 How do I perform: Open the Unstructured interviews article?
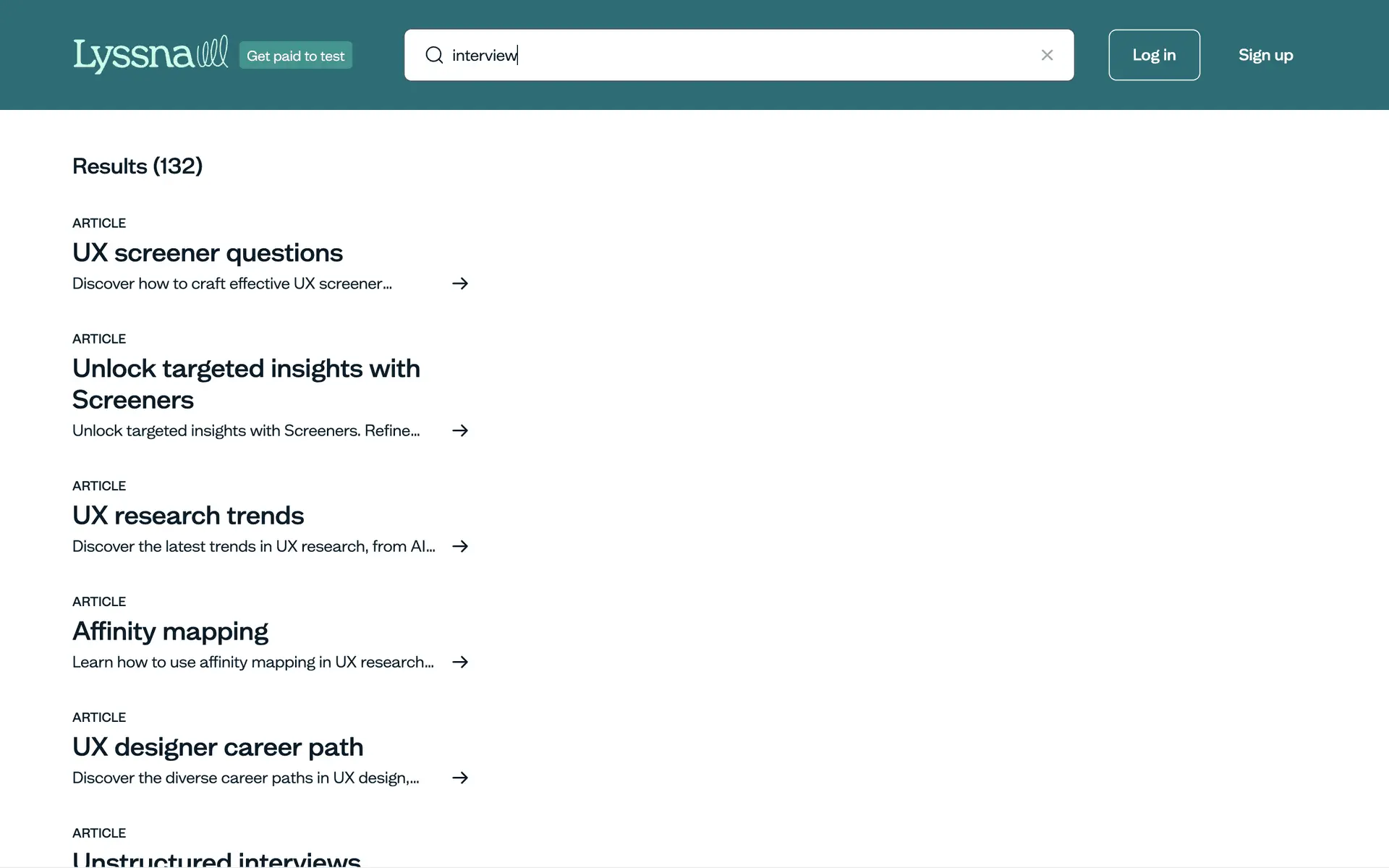(216, 859)
